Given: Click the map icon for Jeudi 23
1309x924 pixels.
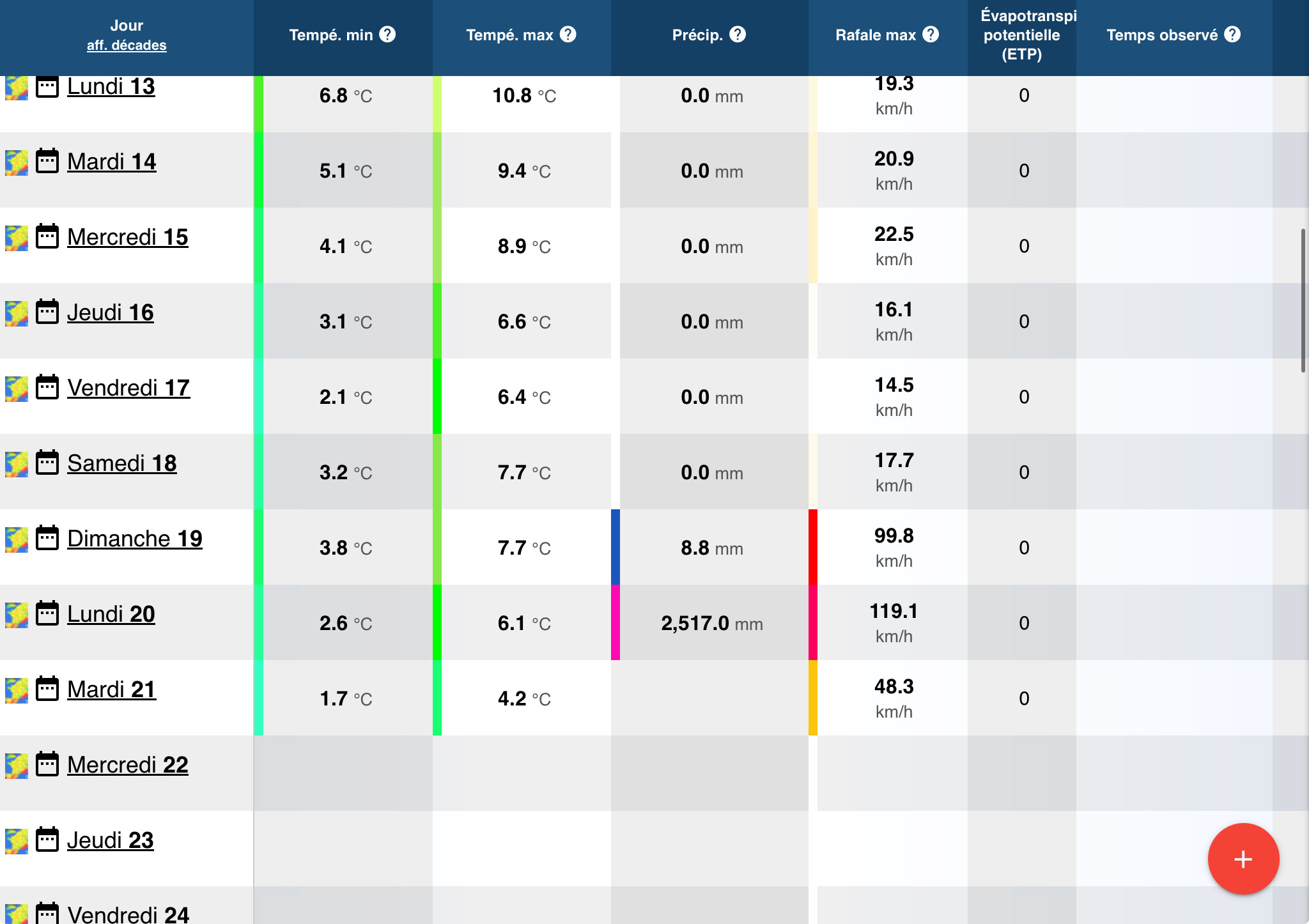Looking at the screenshot, I should click(17, 841).
